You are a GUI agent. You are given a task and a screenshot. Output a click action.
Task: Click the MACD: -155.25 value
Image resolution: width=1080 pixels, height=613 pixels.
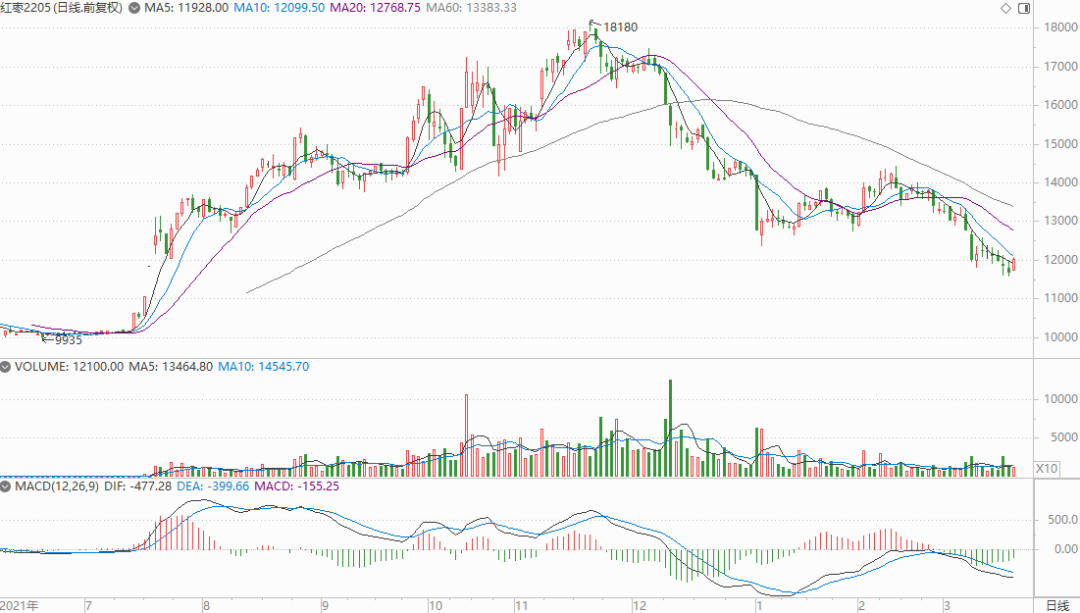(x=297, y=486)
